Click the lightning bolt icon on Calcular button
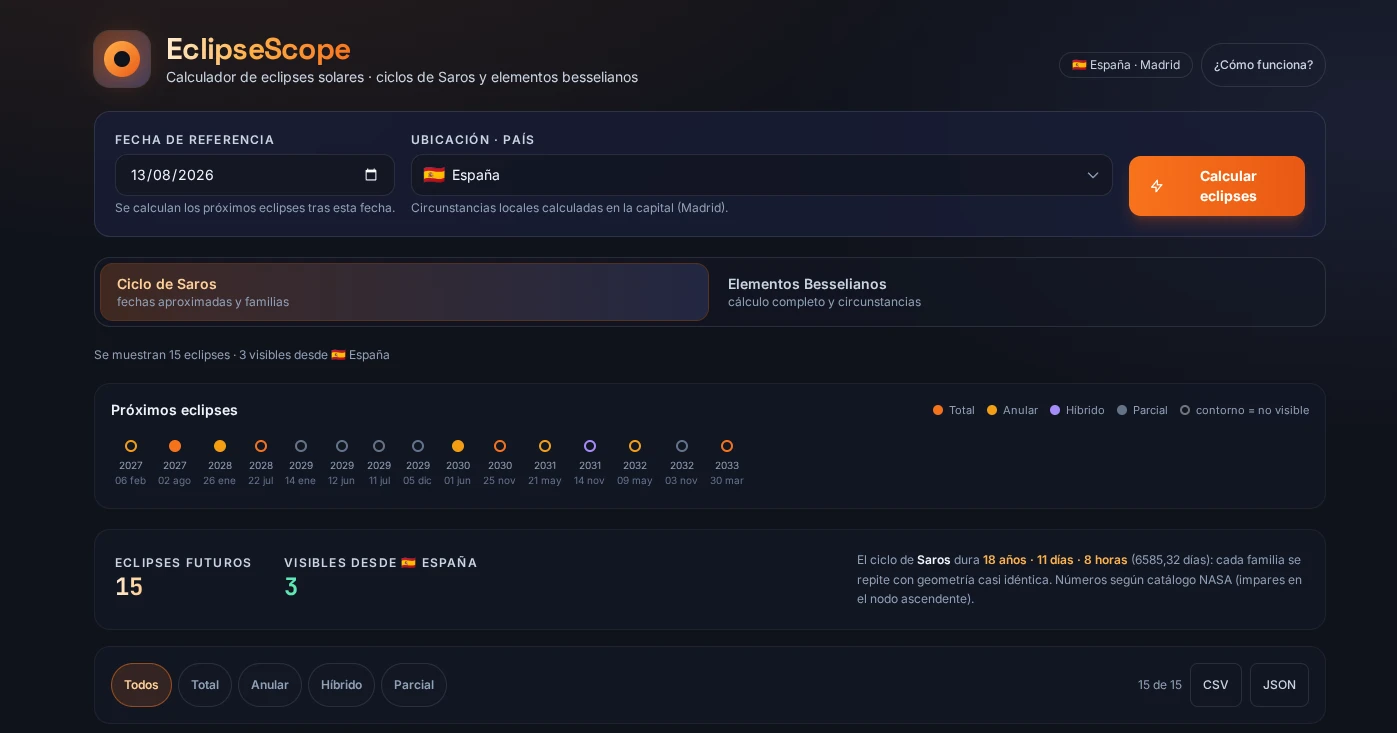Screen dimensions: 1397x733 coord(1157,186)
